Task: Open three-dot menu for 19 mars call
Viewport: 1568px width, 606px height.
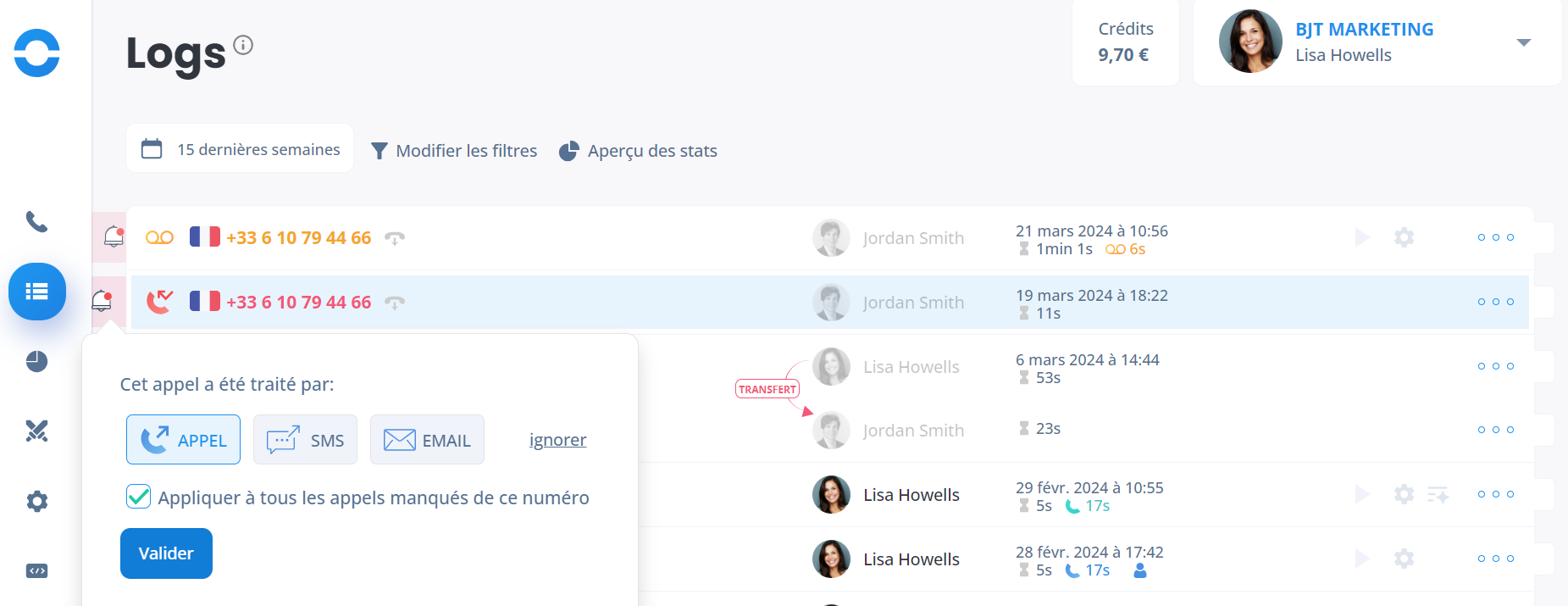Action: tap(1496, 302)
